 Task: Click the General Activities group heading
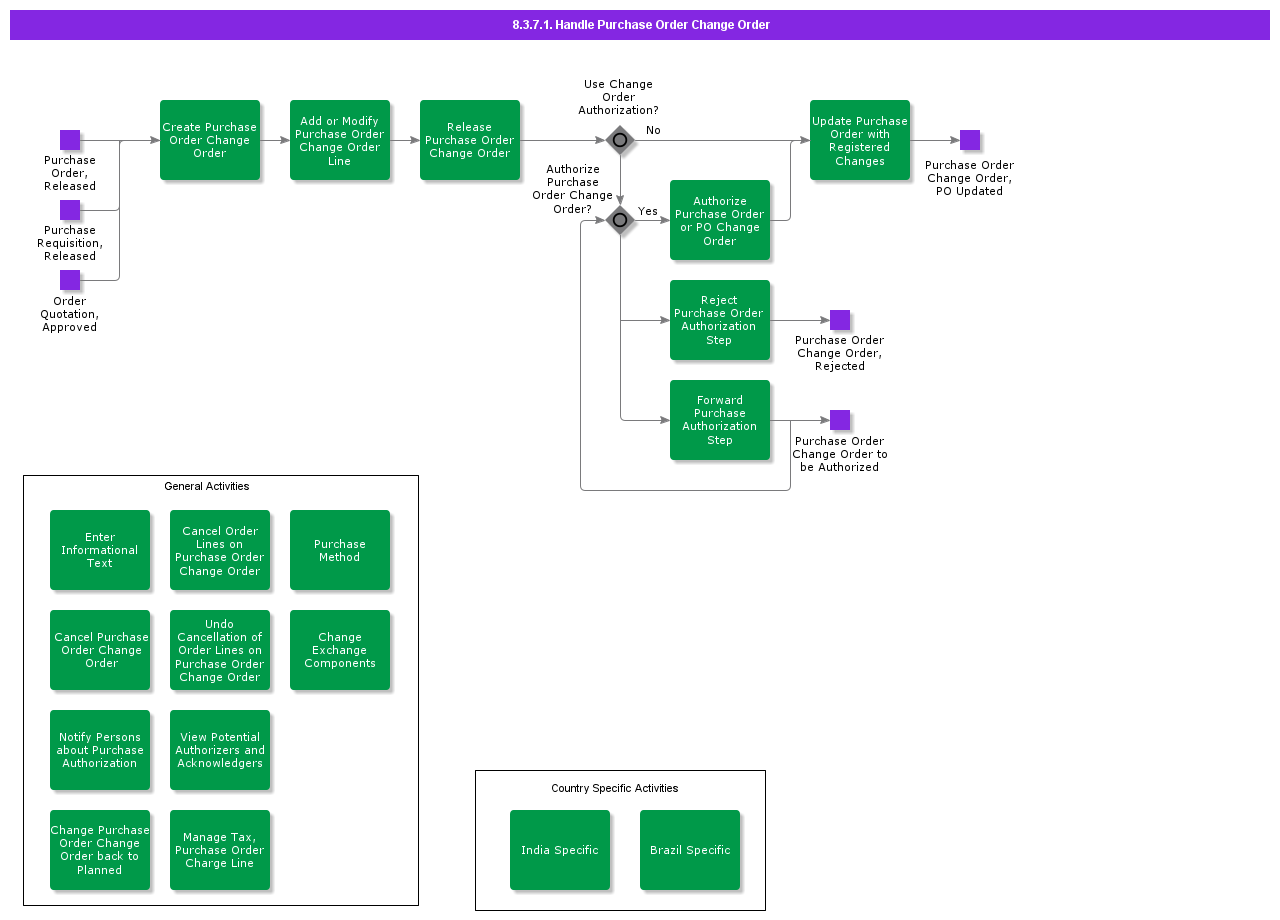(207, 486)
